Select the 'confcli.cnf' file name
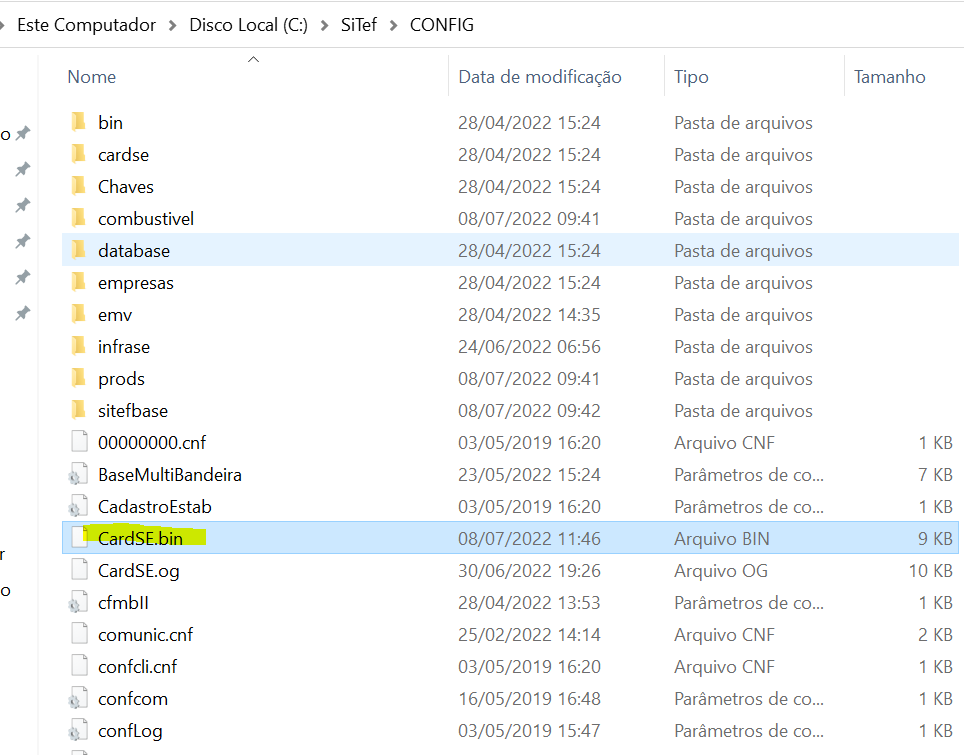 (x=138, y=666)
